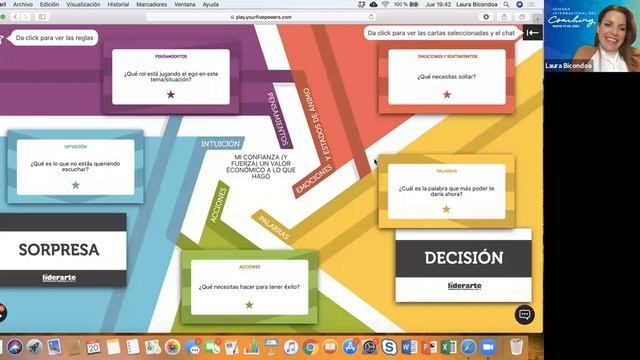This screenshot has width=640, height=360.
Task: Open the Ventana menu
Action: [185, 4]
